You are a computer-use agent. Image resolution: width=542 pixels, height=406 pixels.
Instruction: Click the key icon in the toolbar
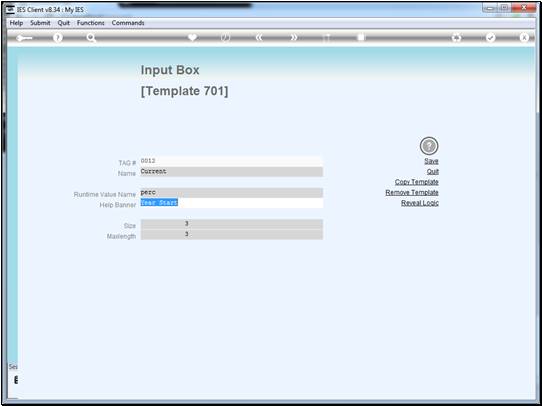point(24,38)
